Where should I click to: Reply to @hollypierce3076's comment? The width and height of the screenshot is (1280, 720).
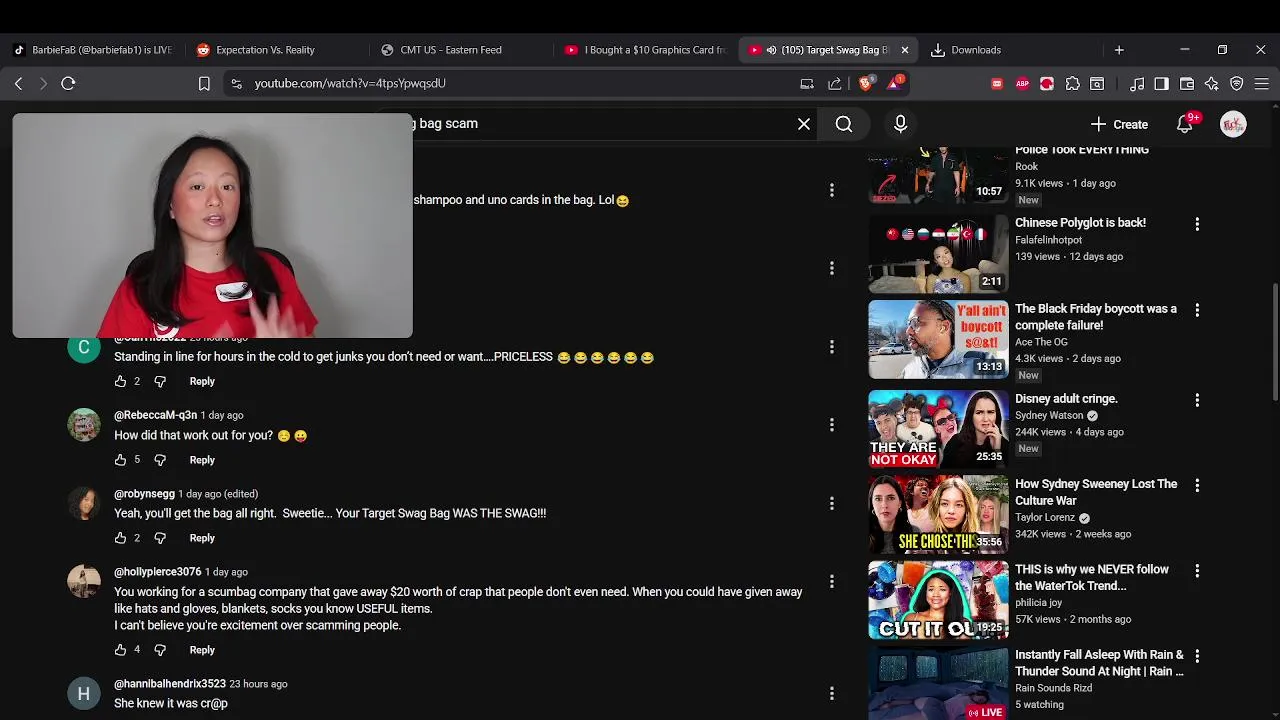point(202,650)
